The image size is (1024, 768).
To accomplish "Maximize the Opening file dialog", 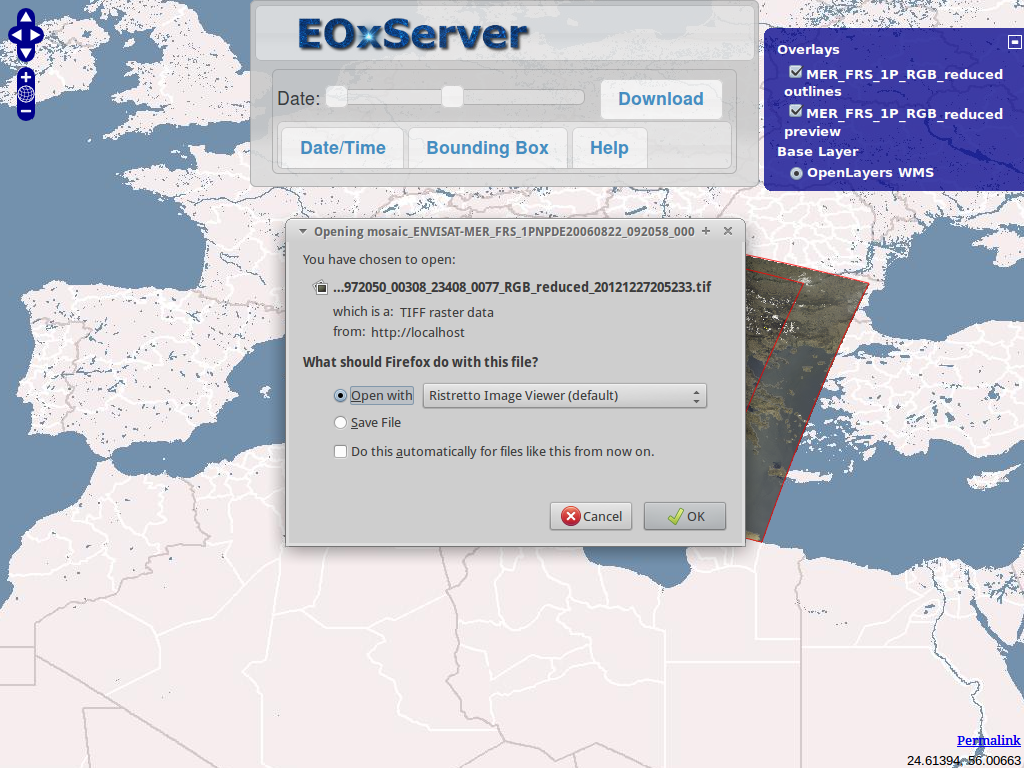I will [706, 231].
